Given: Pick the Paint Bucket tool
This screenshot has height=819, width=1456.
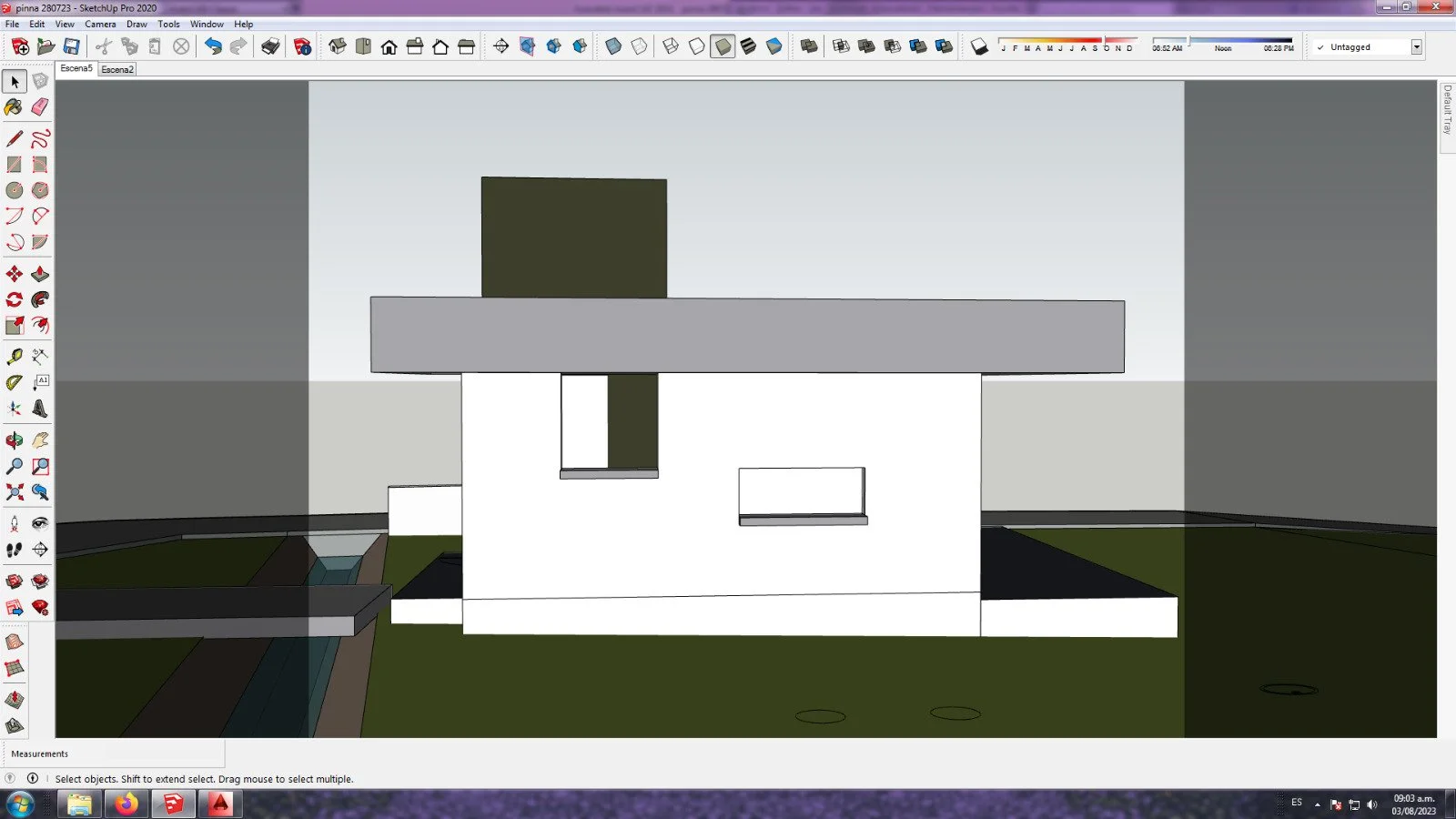Looking at the screenshot, I should pos(15,107).
